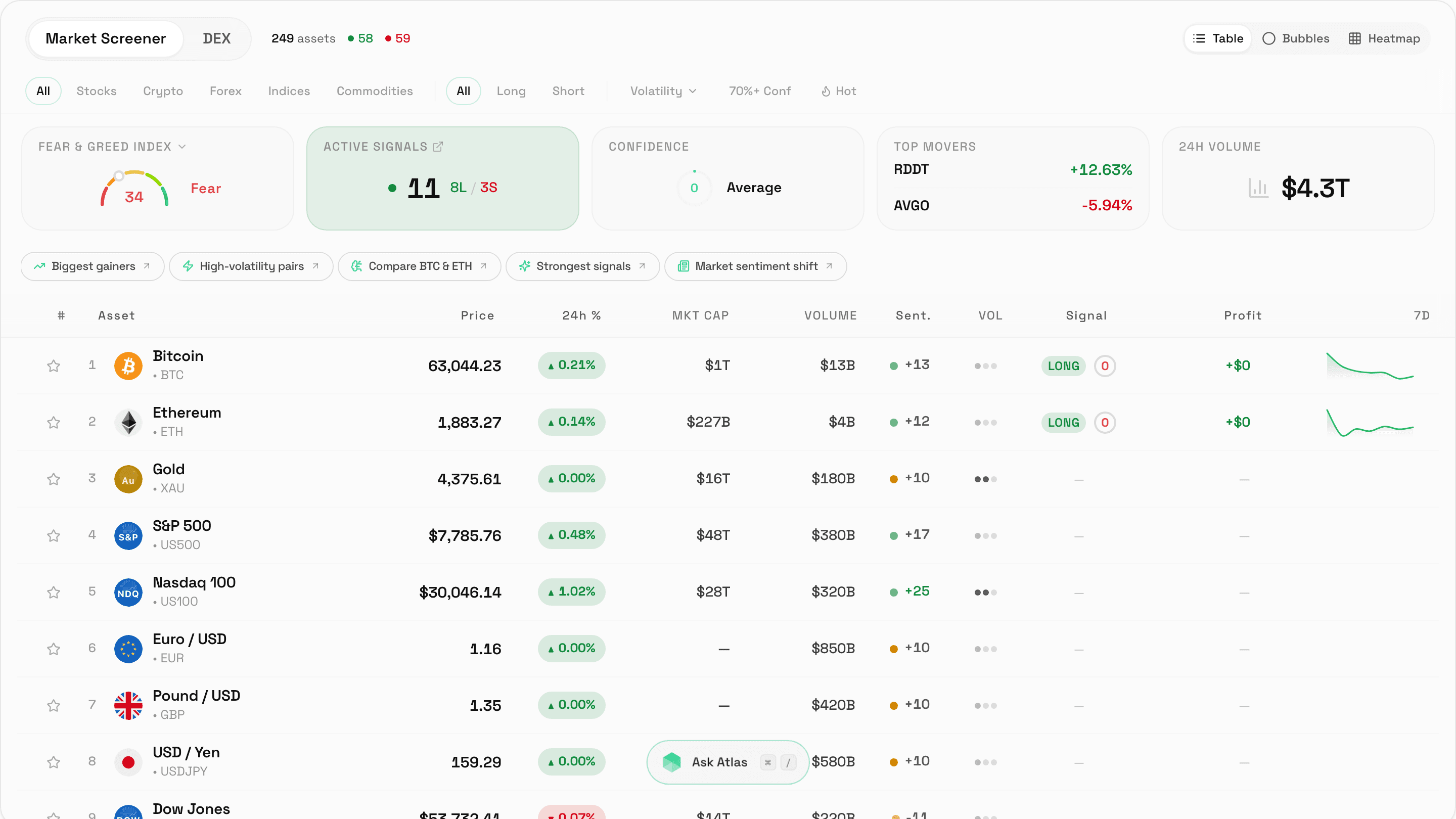This screenshot has height=819, width=1456.
Task: Open Compare BTC & ETH prompt
Action: 420,266
